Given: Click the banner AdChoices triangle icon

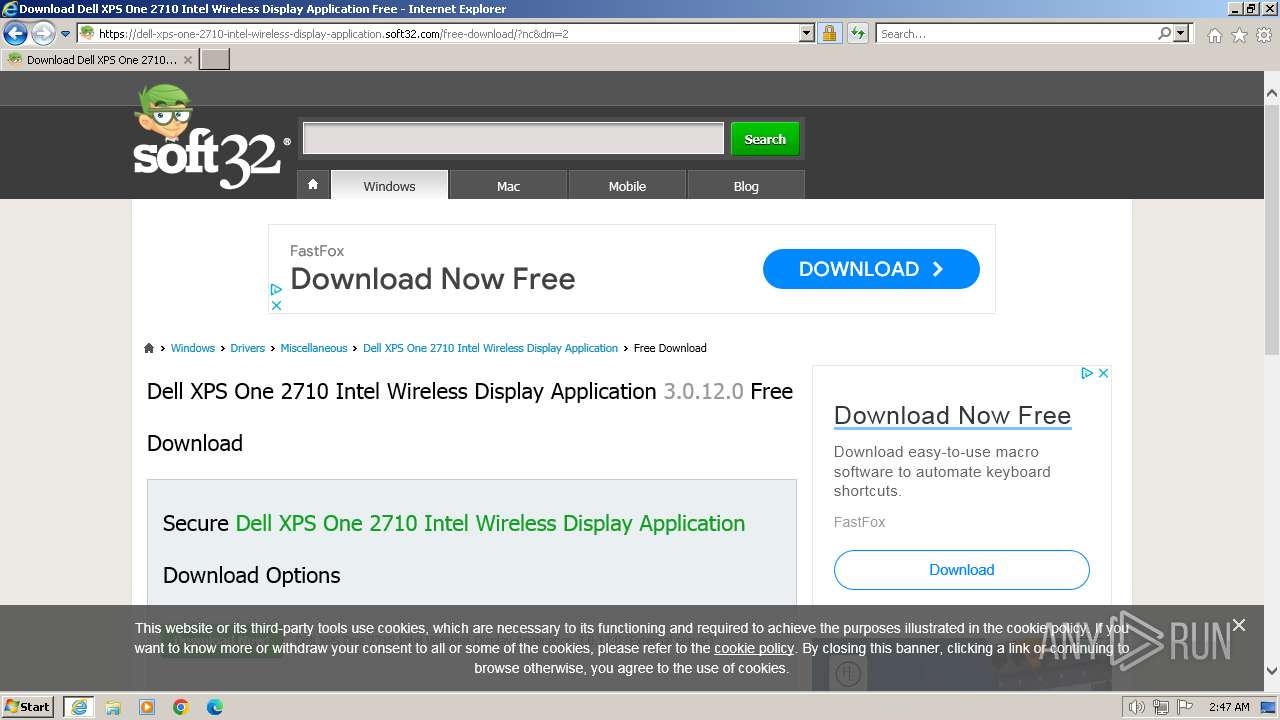Looking at the screenshot, I should coord(276,289).
